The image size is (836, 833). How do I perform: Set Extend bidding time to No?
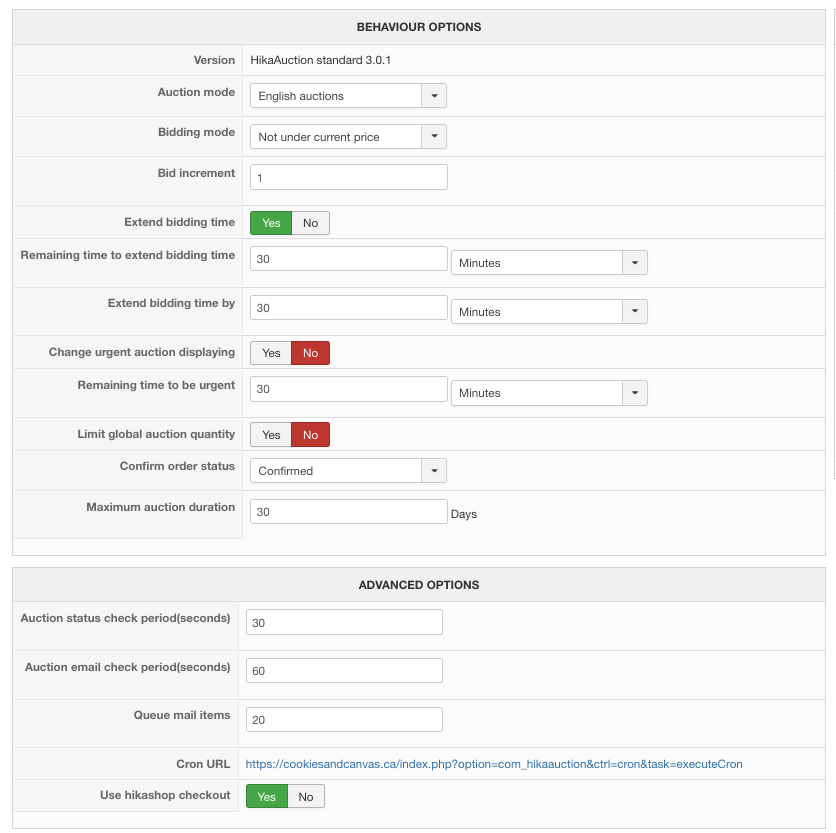pyautogui.click(x=310, y=223)
